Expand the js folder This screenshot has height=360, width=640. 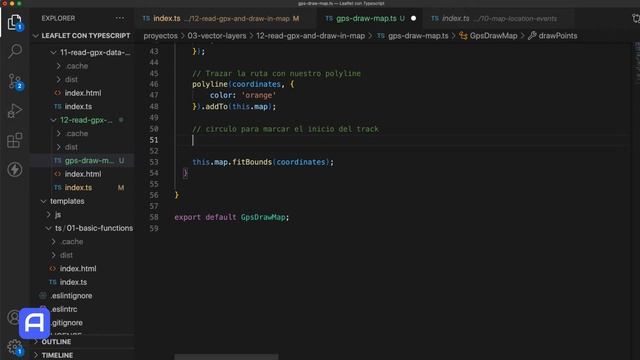53,215
